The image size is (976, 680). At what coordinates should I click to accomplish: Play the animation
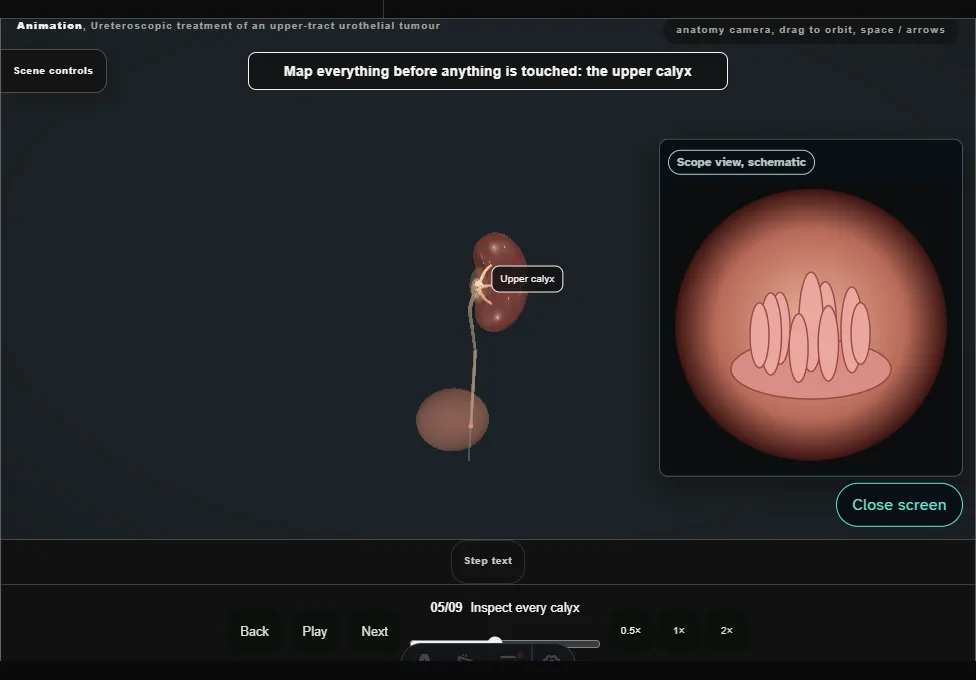coord(315,631)
